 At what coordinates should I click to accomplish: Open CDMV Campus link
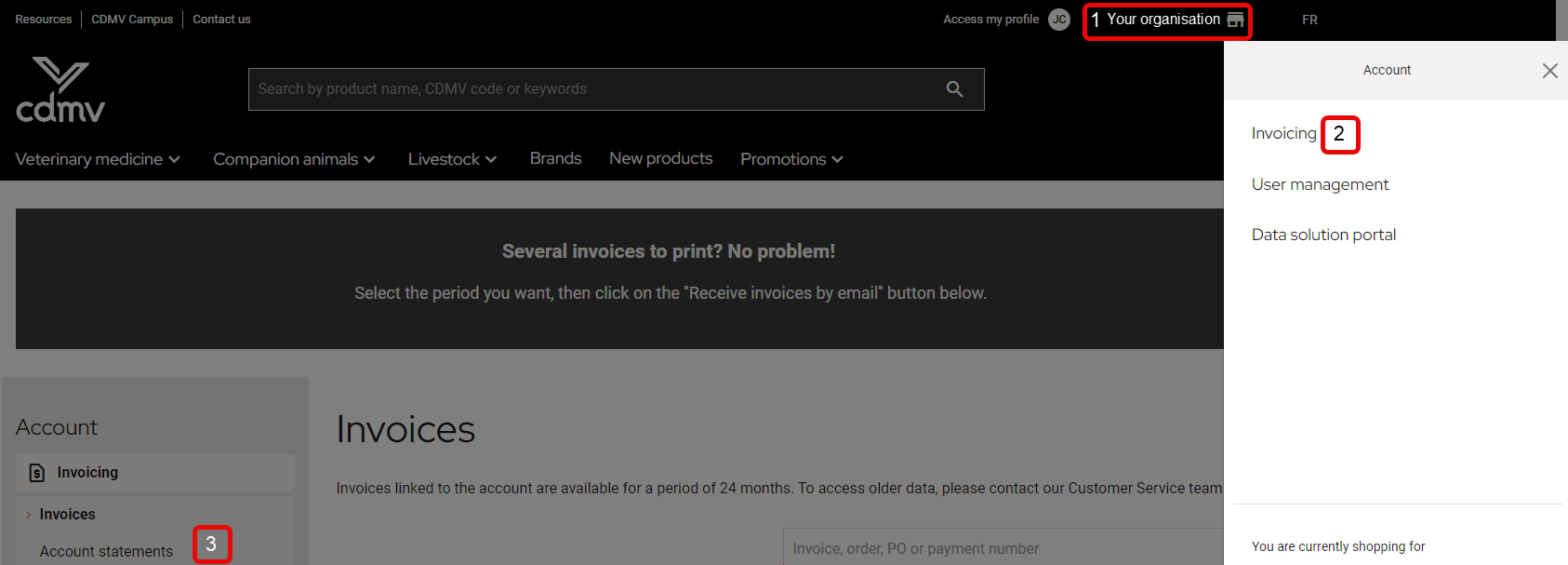pos(132,20)
